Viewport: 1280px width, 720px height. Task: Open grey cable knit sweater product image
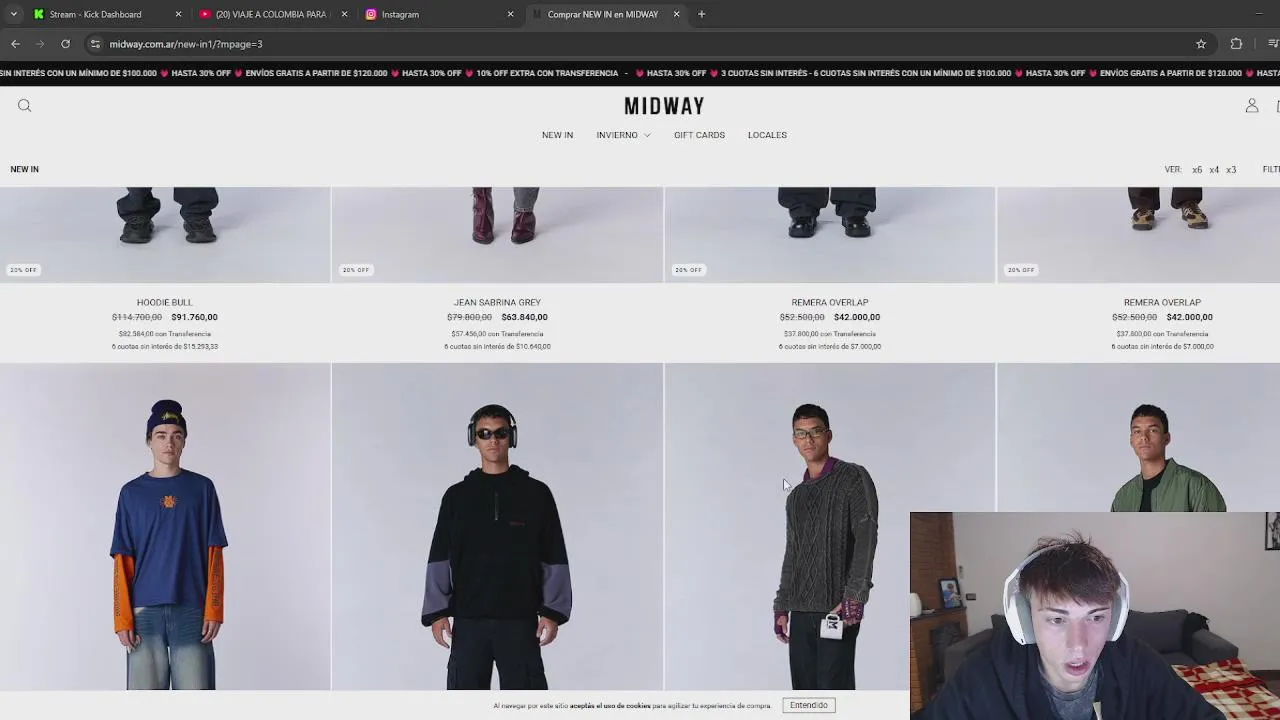click(x=829, y=527)
